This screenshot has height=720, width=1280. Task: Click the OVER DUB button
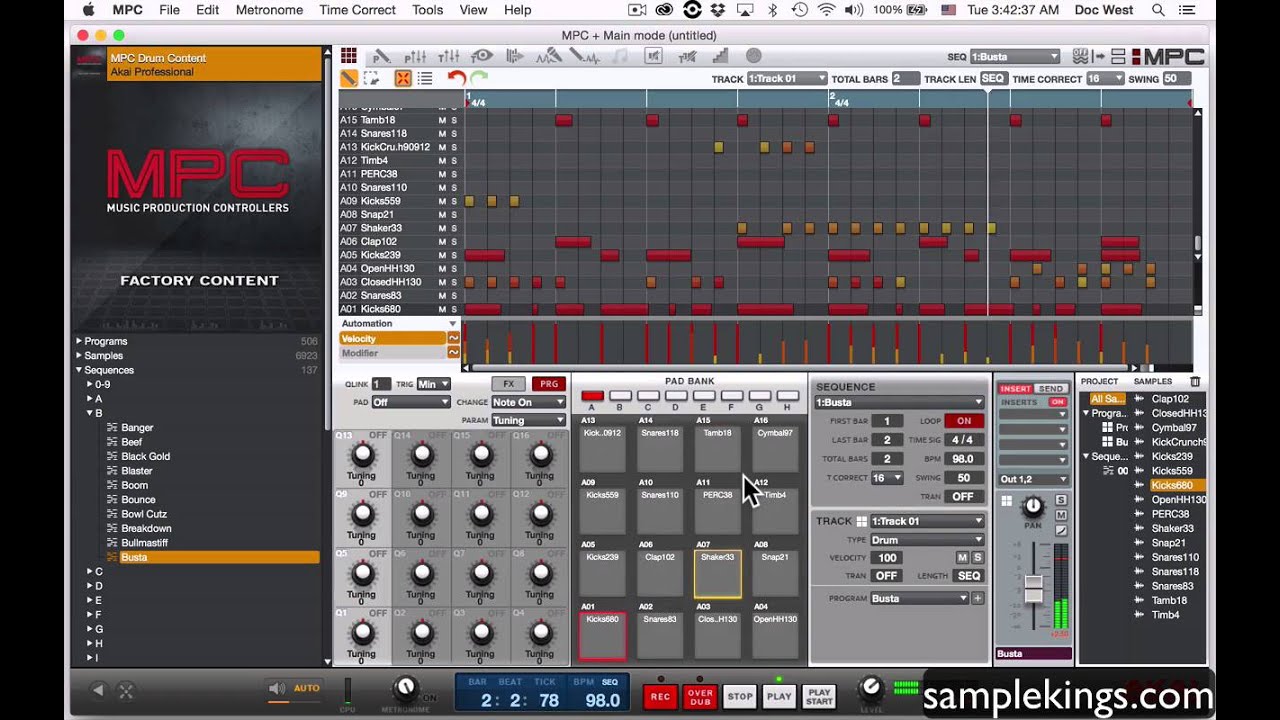pos(700,696)
